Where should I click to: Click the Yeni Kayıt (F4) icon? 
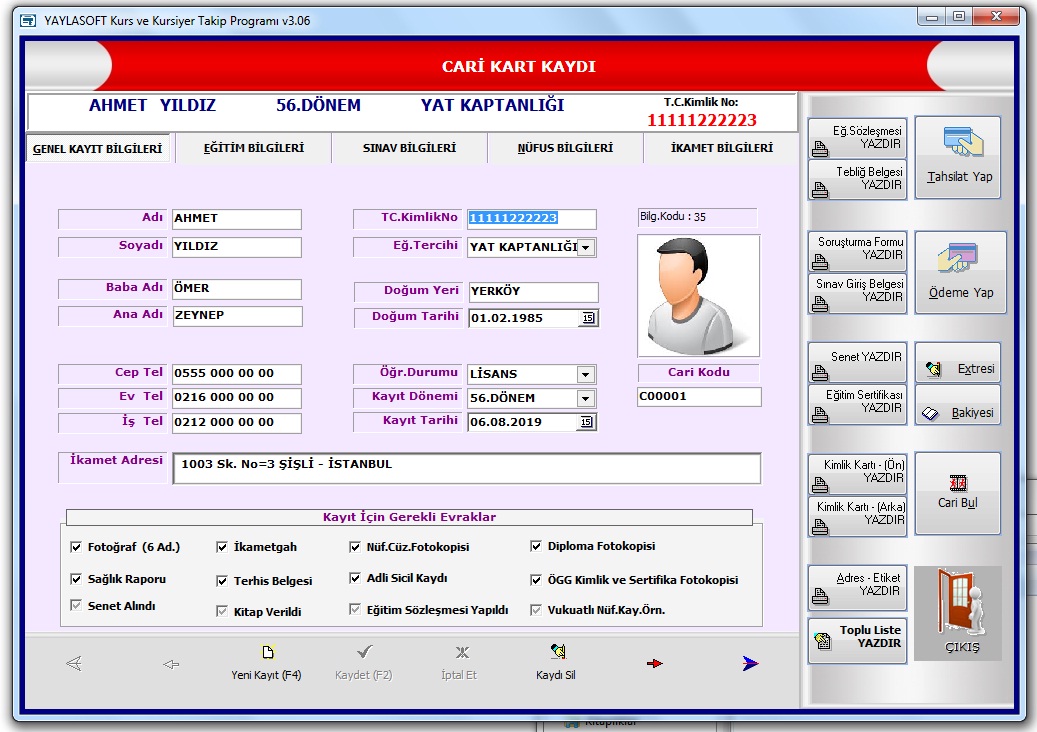point(267,653)
